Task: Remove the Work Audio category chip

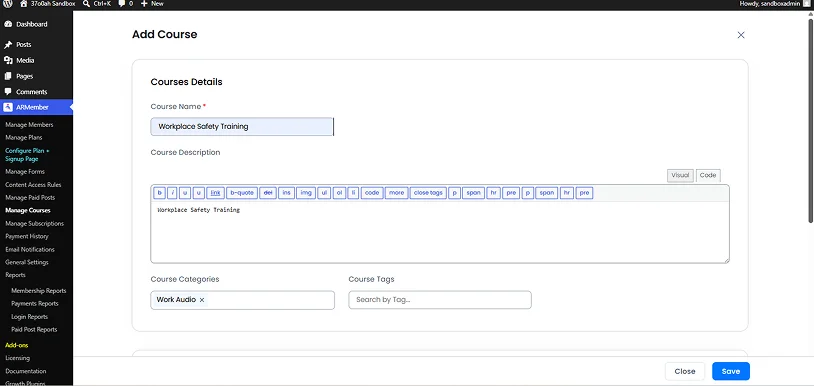Action: (x=202, y=300)
